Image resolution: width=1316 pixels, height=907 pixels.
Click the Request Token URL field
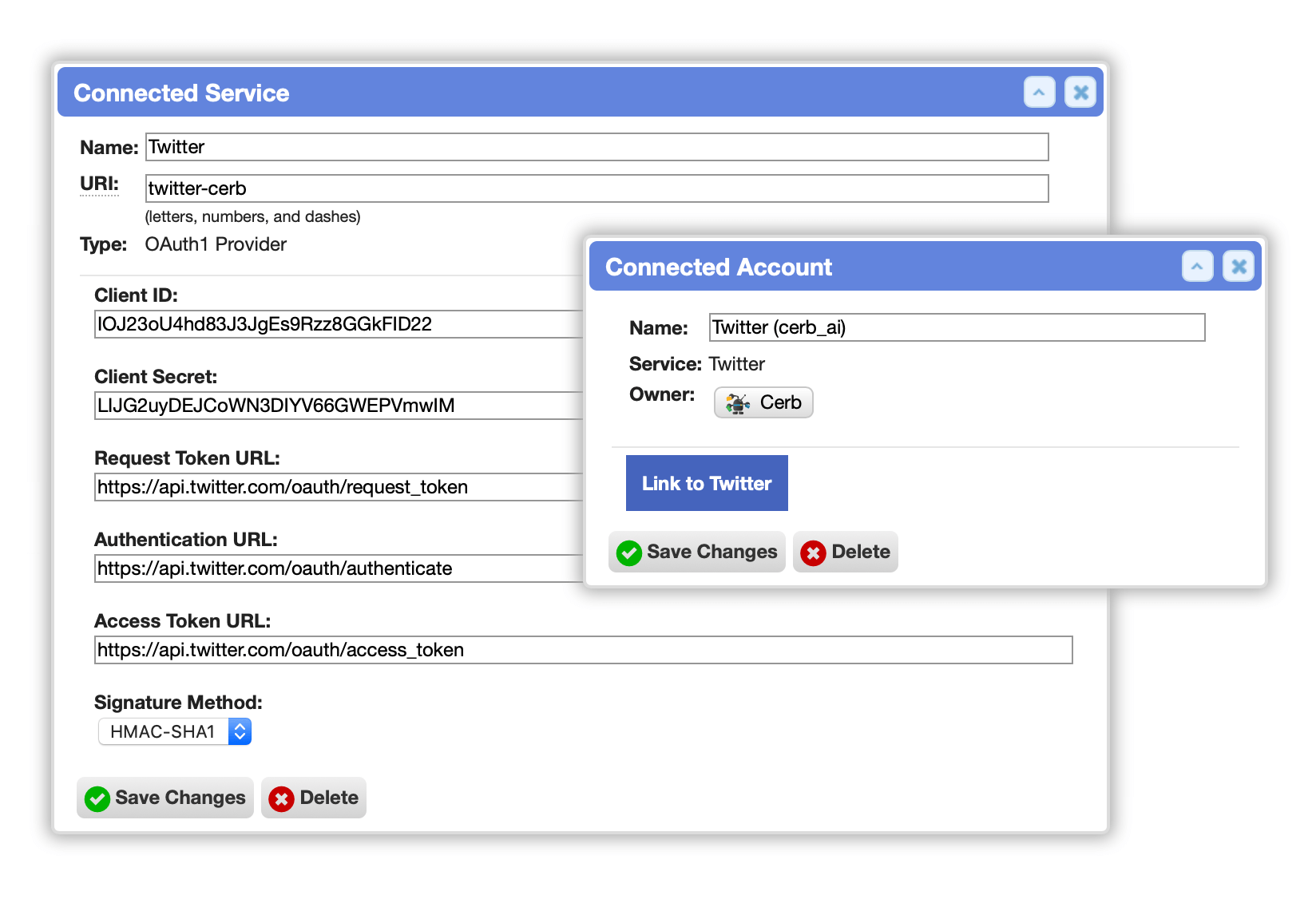coord(339,487)
